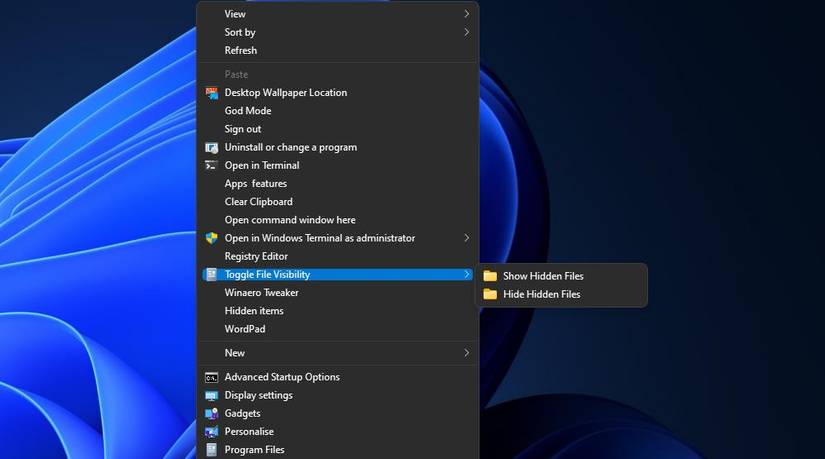Click the folder icon next to Show Hidden Files

490,276
